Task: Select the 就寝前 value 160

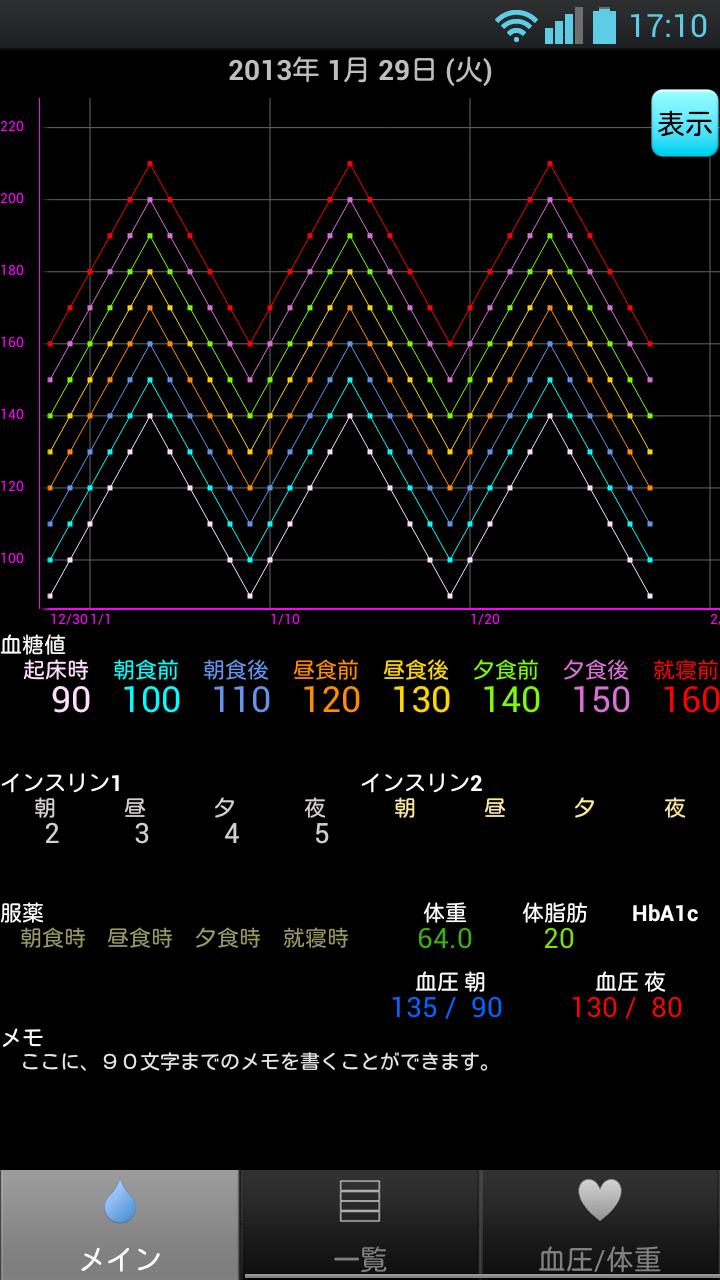Action: pyautogui.click(x=691, y=700)
